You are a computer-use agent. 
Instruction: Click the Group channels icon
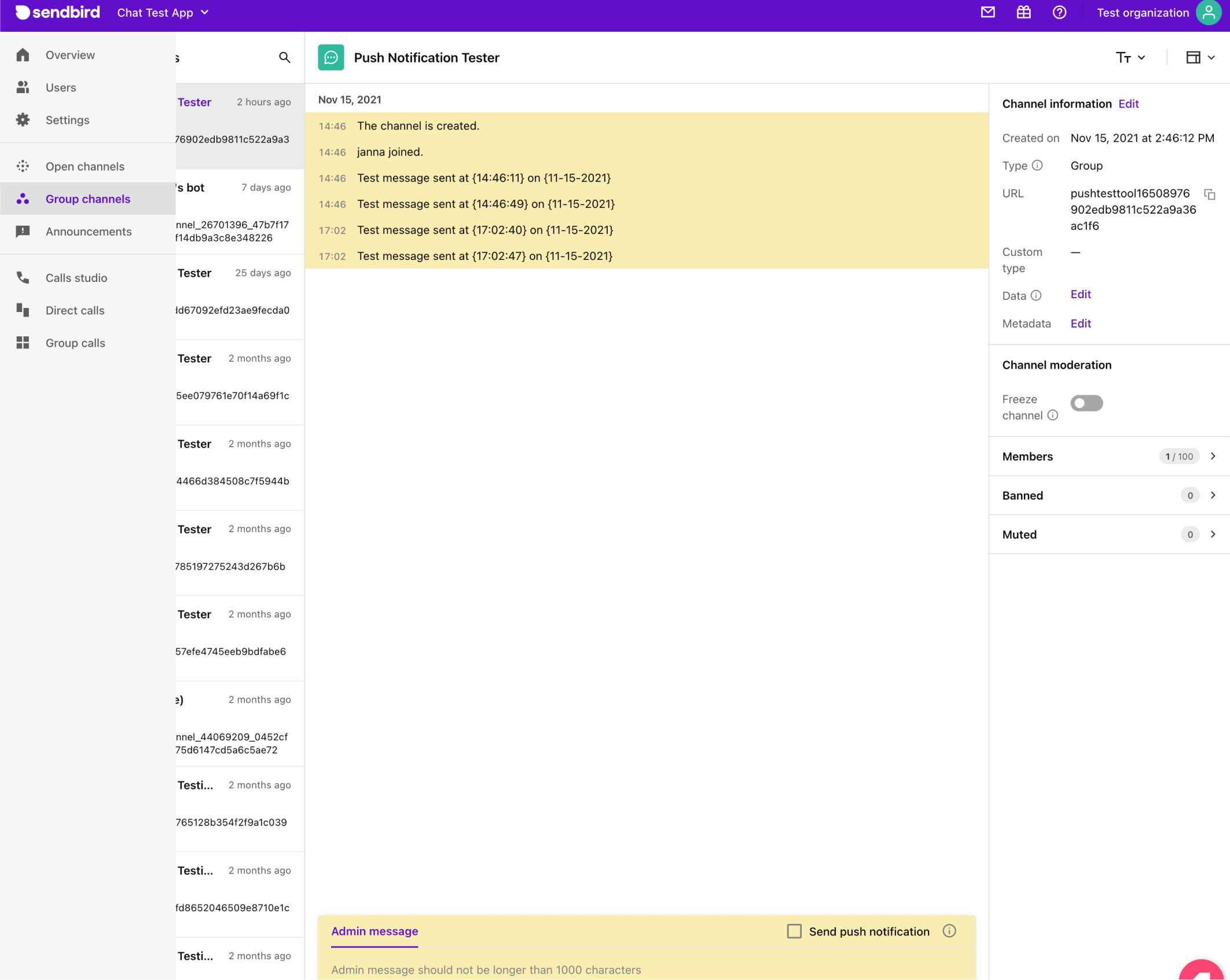[x=23, y=199]
